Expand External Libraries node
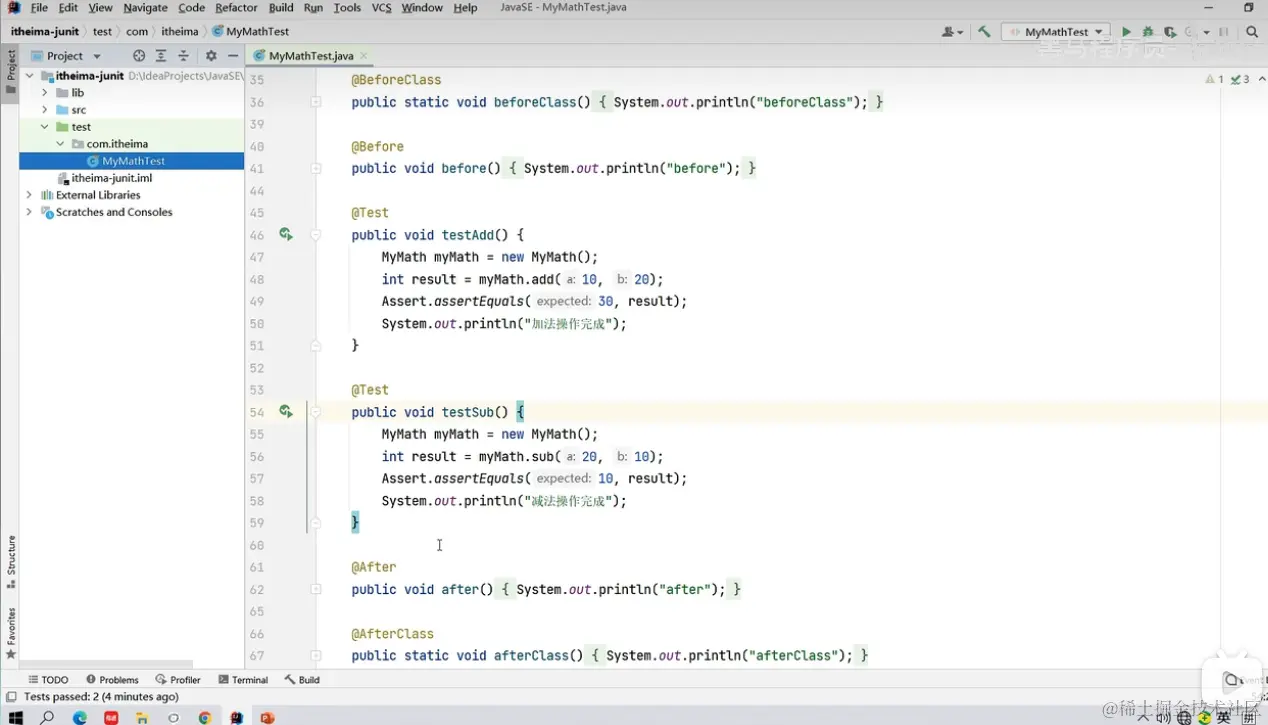 click(30, 195)
